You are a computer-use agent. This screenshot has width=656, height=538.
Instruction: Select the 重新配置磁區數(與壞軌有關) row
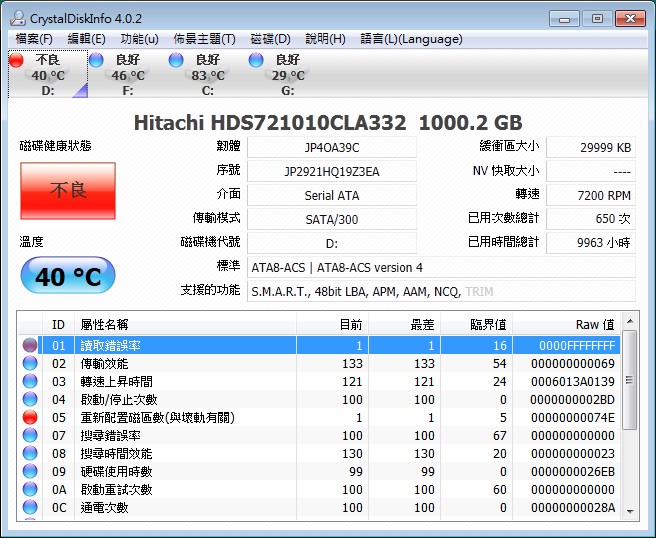(320, 417)
